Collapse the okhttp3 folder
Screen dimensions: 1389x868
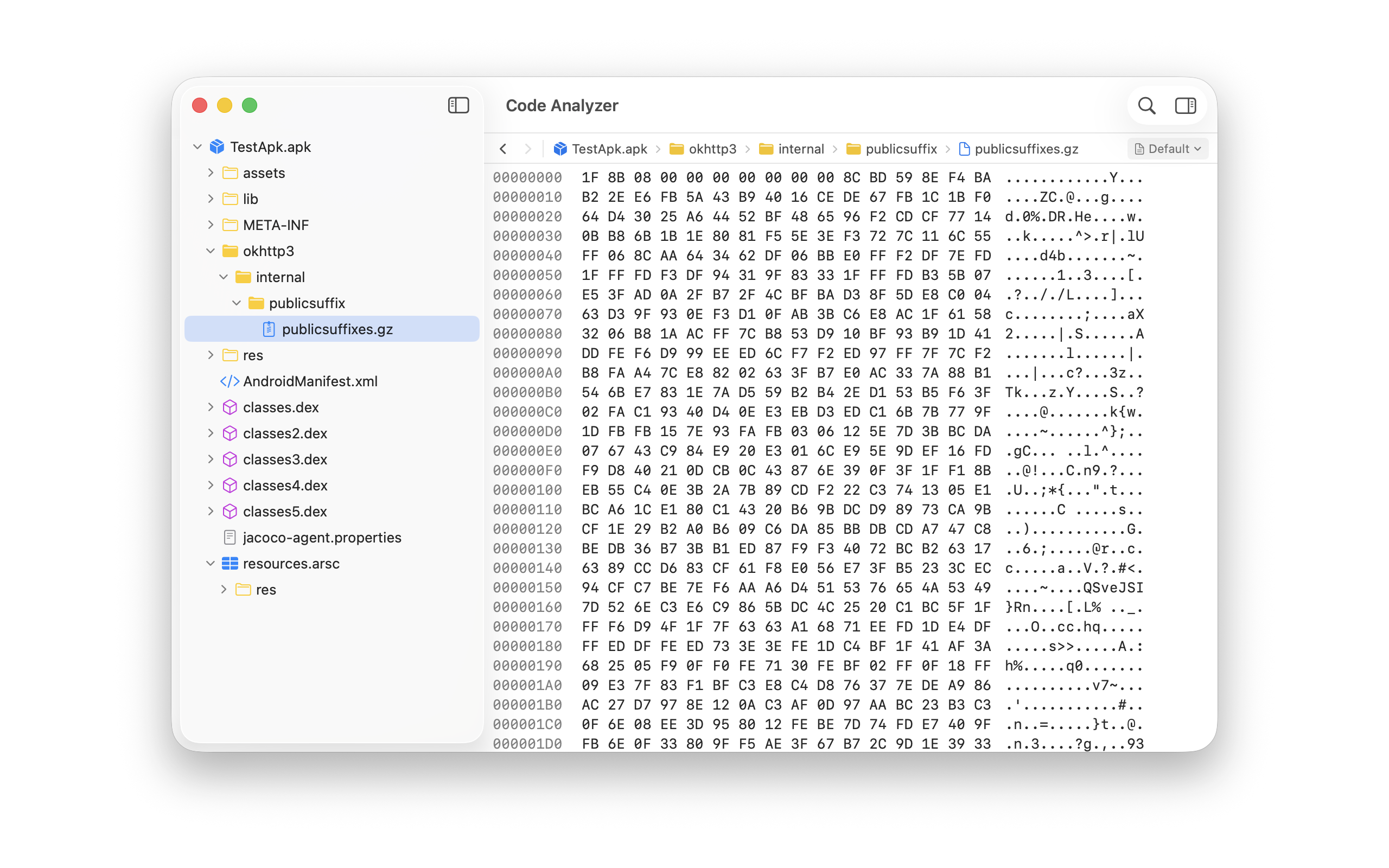point(211,251)
